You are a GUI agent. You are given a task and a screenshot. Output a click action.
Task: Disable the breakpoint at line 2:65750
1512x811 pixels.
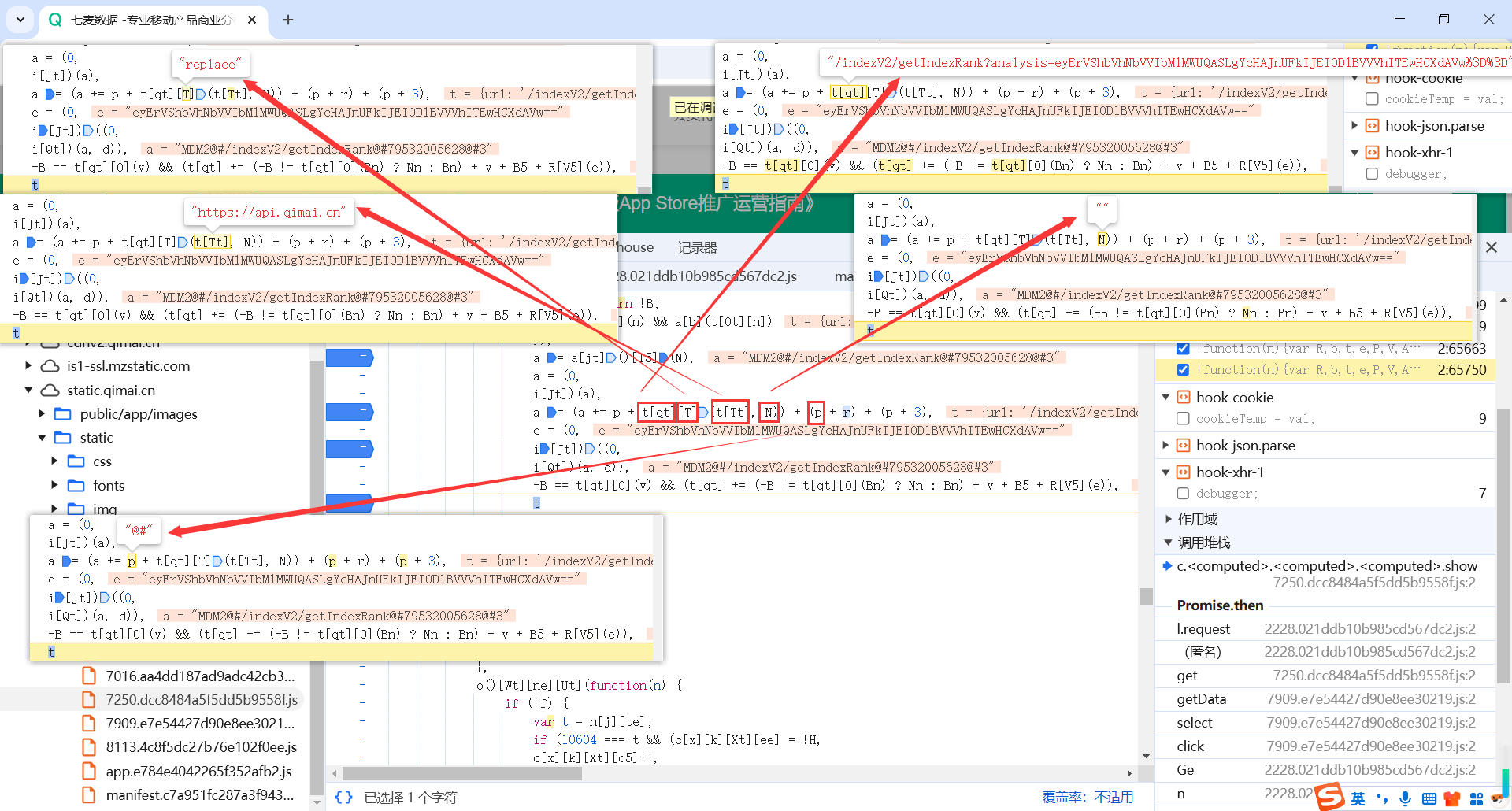point(1183,369)
